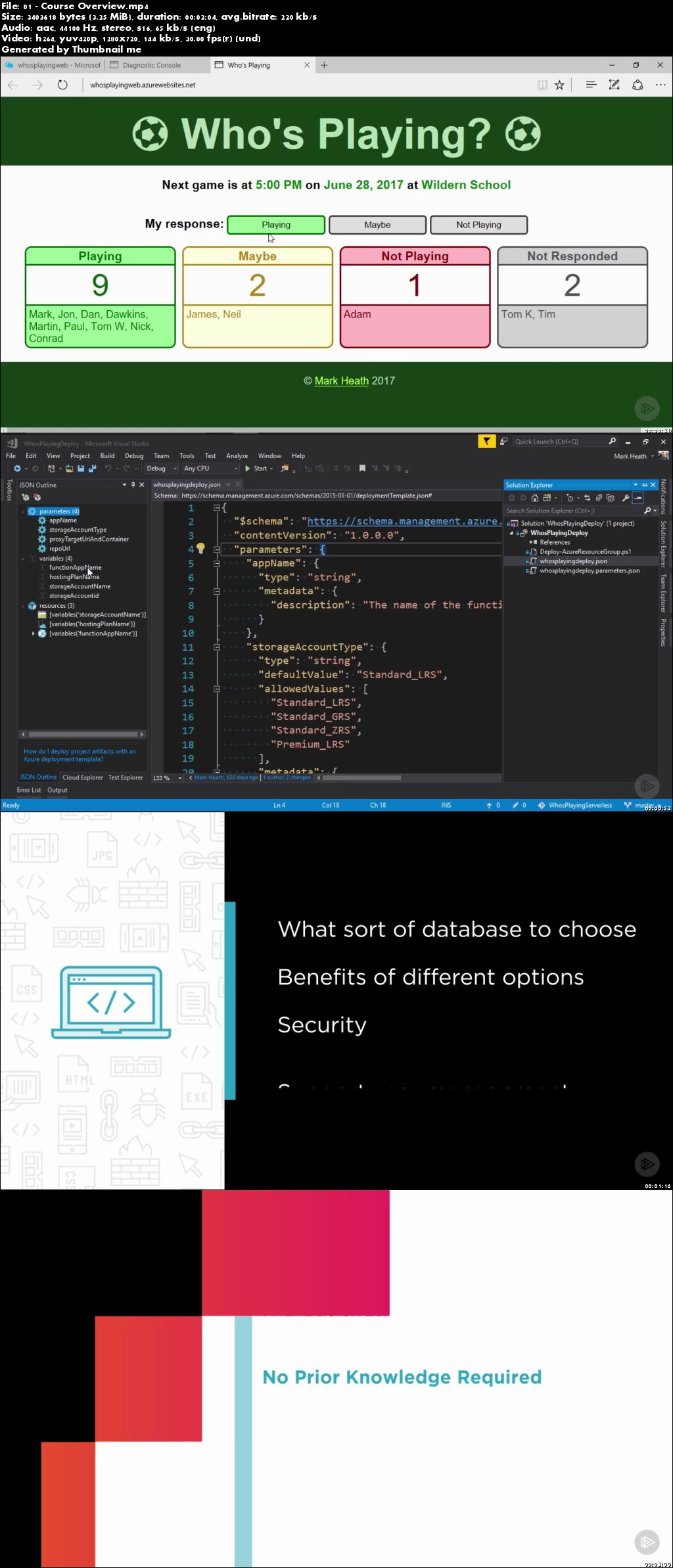673x1568 pixels.
Task: Click the browser Back arrow
Action: [x=12, y=85]
